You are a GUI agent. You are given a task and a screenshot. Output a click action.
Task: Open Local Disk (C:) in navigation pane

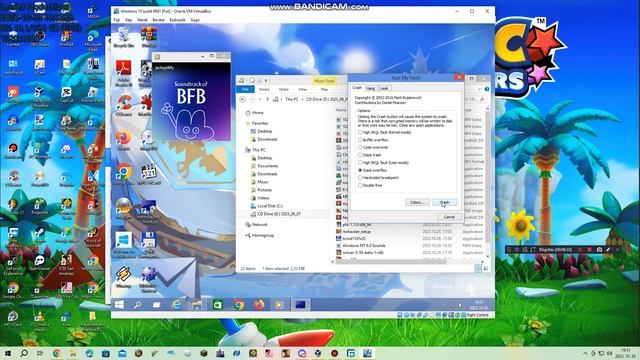click(x=267, y=206)
